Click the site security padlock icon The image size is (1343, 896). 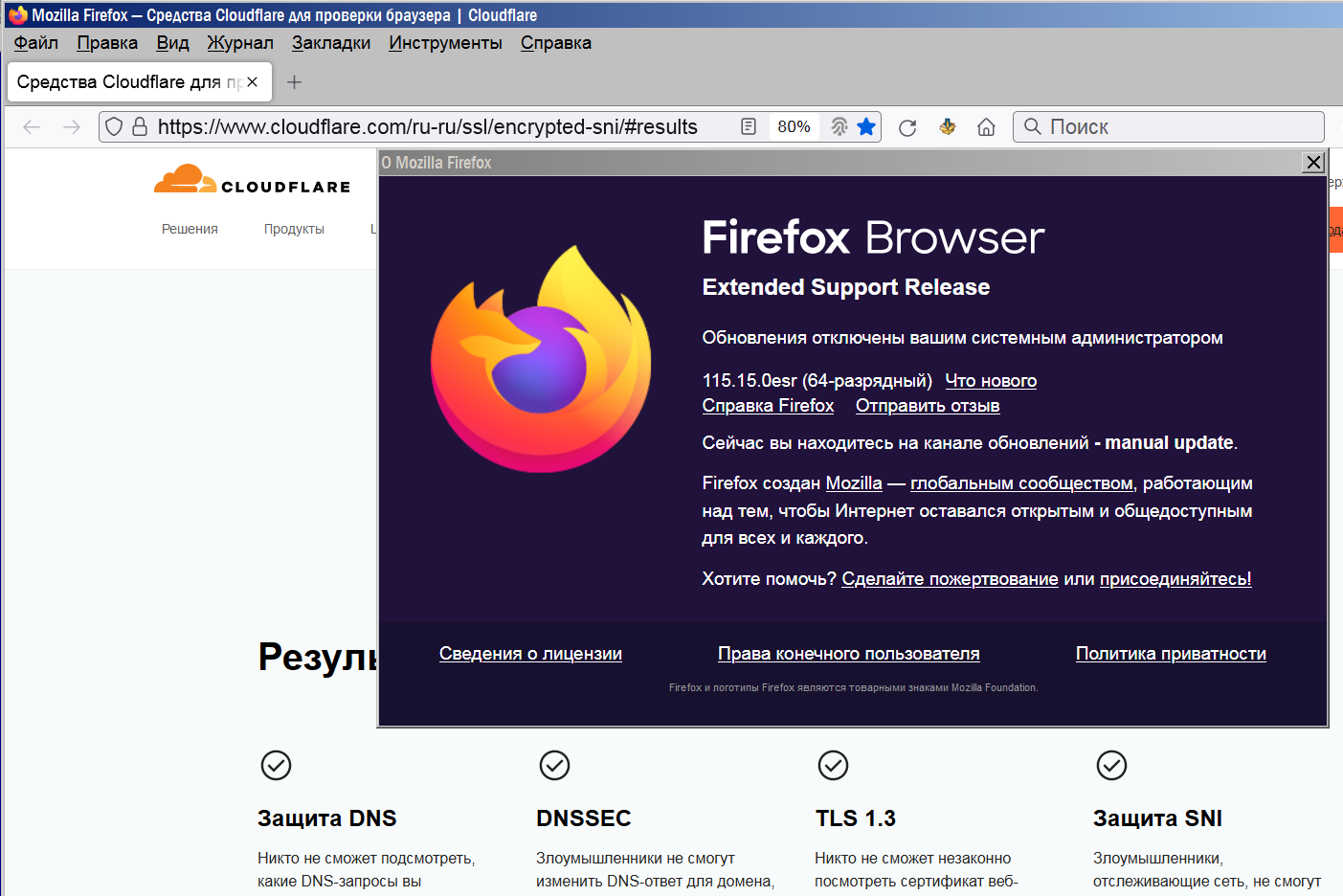coord(140,126)
